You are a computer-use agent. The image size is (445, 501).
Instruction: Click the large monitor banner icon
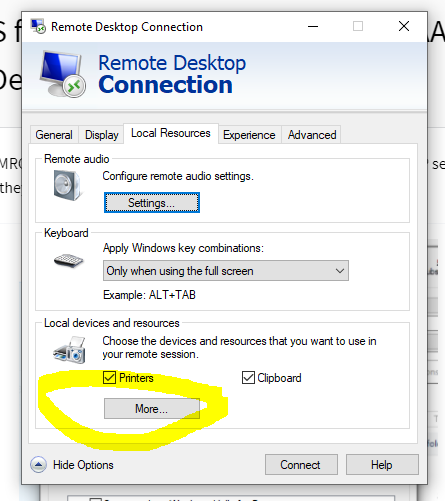[x=62, y=74]
